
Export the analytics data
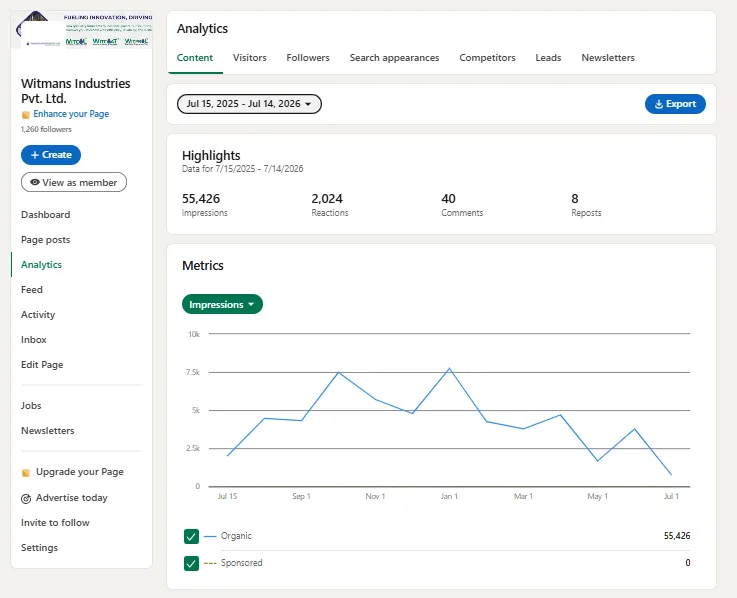[675, 104]
